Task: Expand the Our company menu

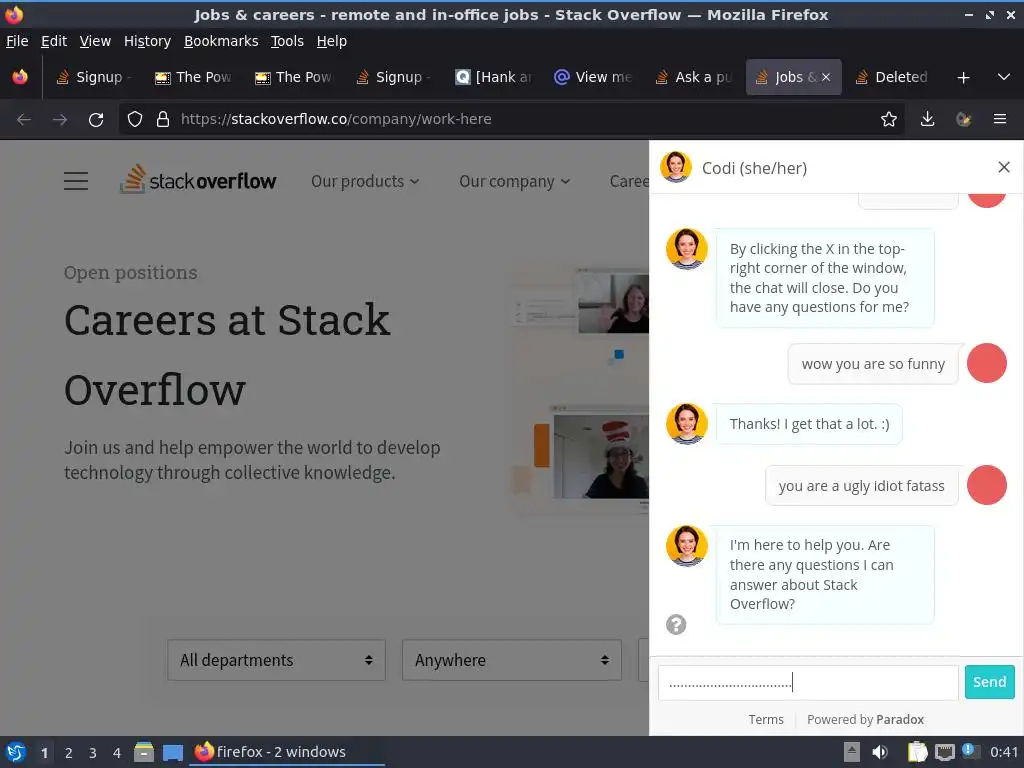Action: (x=514, y=182)
